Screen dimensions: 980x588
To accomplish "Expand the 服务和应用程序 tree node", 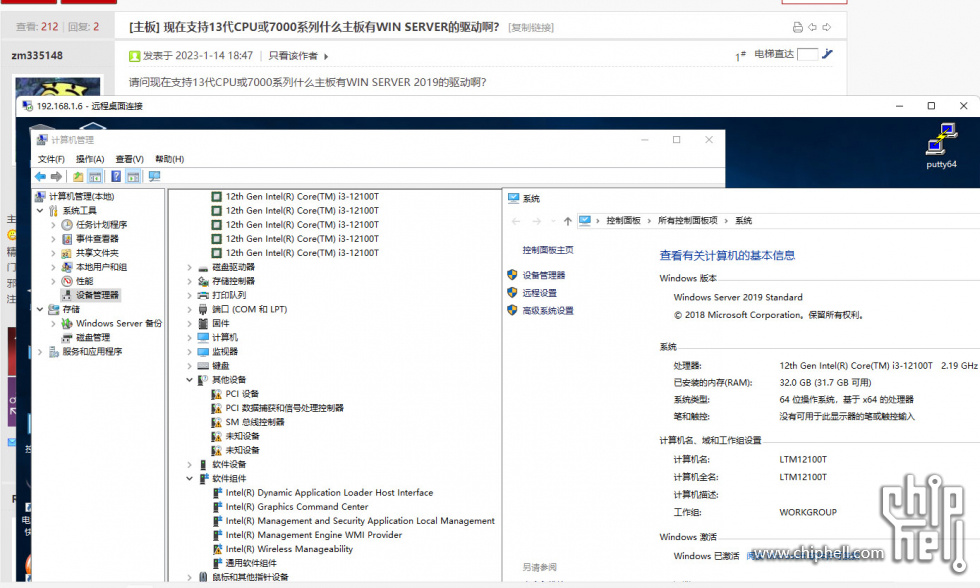I will (x=40, y=352).
